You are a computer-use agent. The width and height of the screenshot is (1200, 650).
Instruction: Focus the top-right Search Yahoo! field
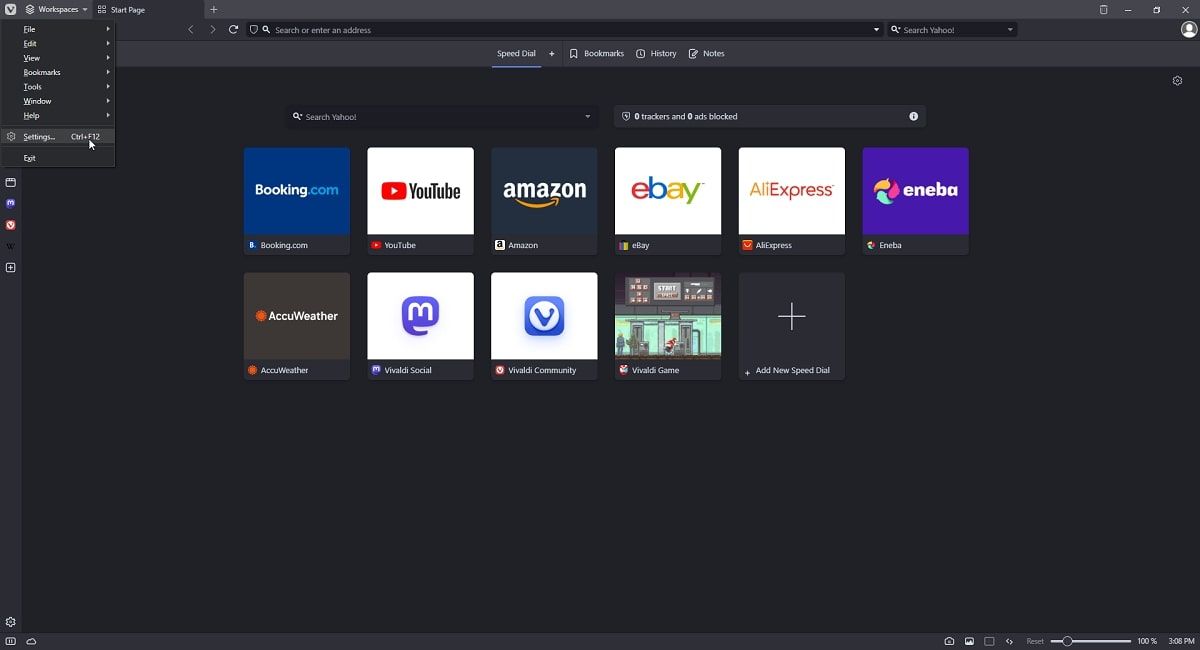pyautogui.click(x=950, y=30)
